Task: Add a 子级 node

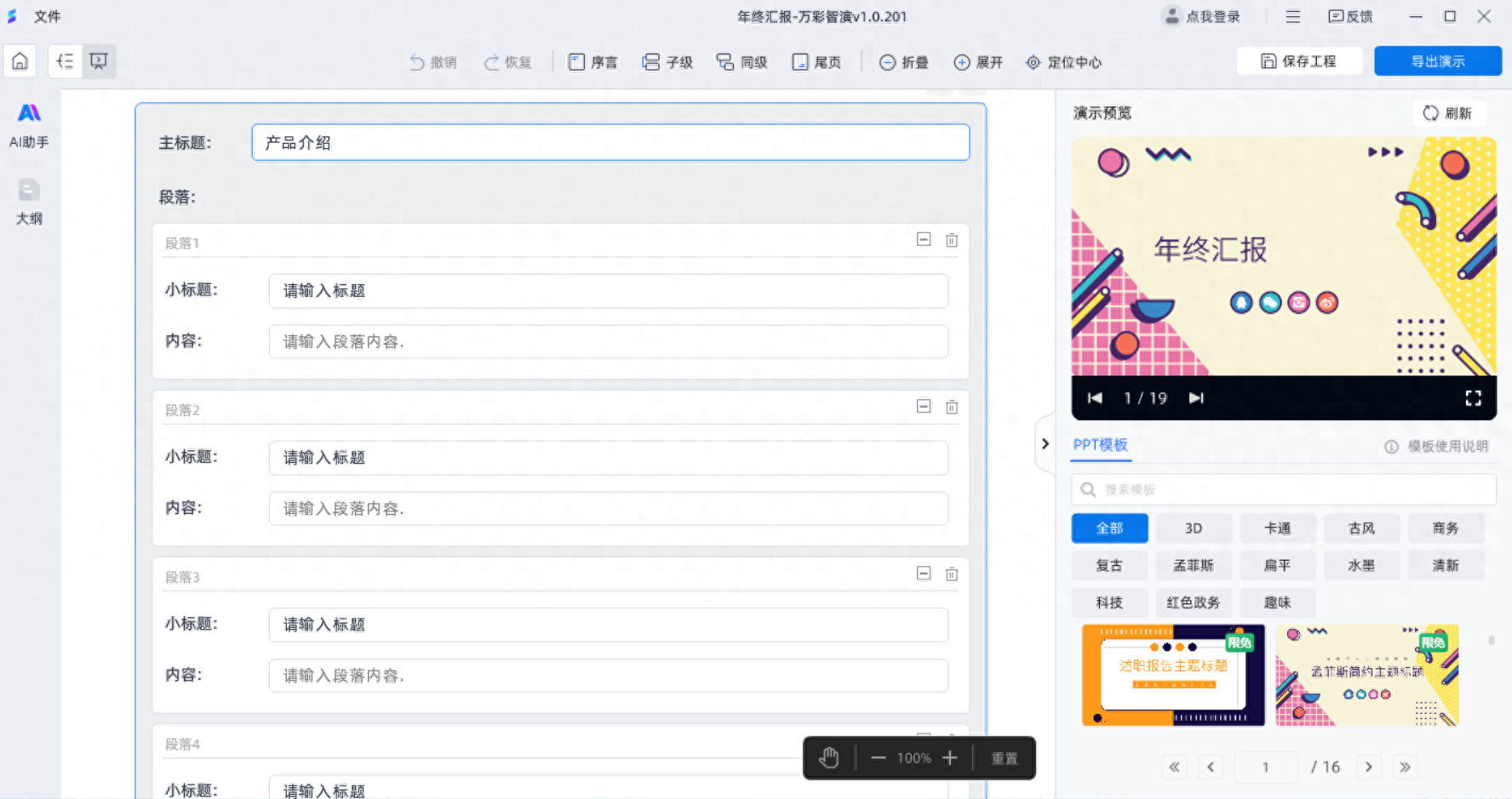Action: point(667,62)
